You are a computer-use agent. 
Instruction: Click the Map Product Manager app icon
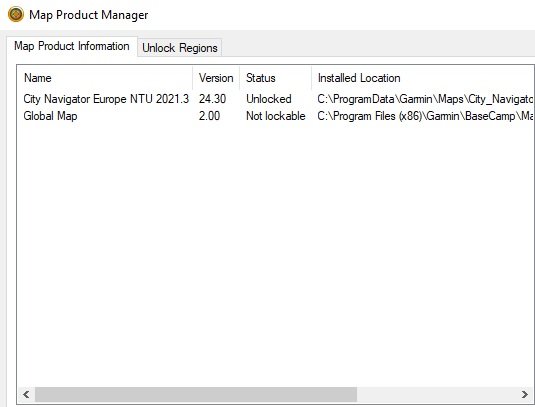[16, 15]
